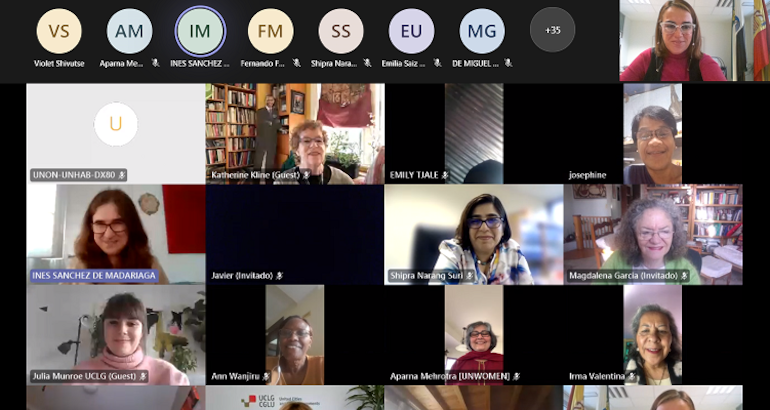The image size is (770, 410).
Task: Click muted mic icon beside Katherine Kline (Guest)
Action: [307, 175]
